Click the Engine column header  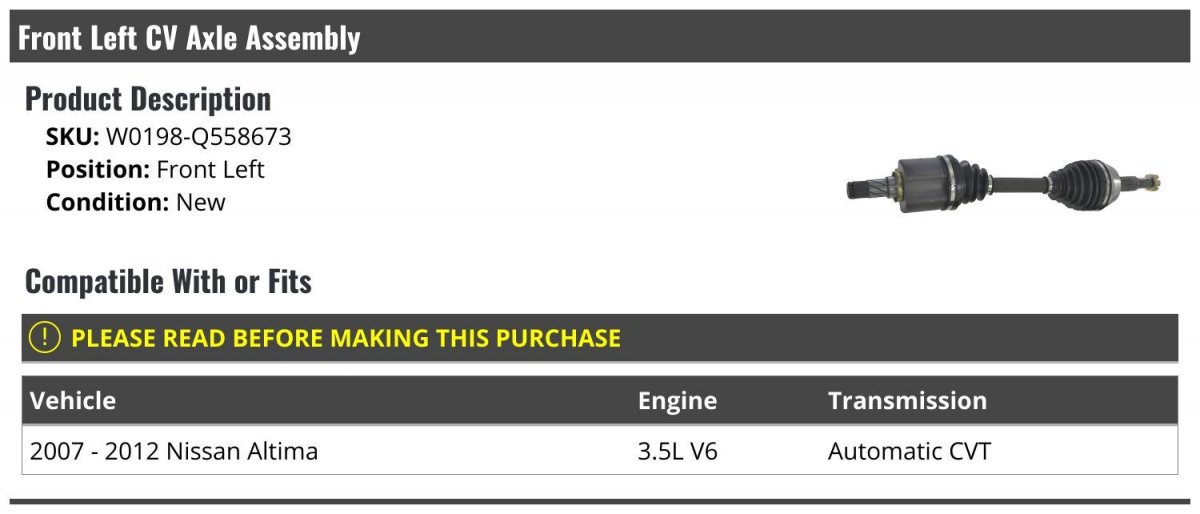pyautogui.click(x=677, y=401)
